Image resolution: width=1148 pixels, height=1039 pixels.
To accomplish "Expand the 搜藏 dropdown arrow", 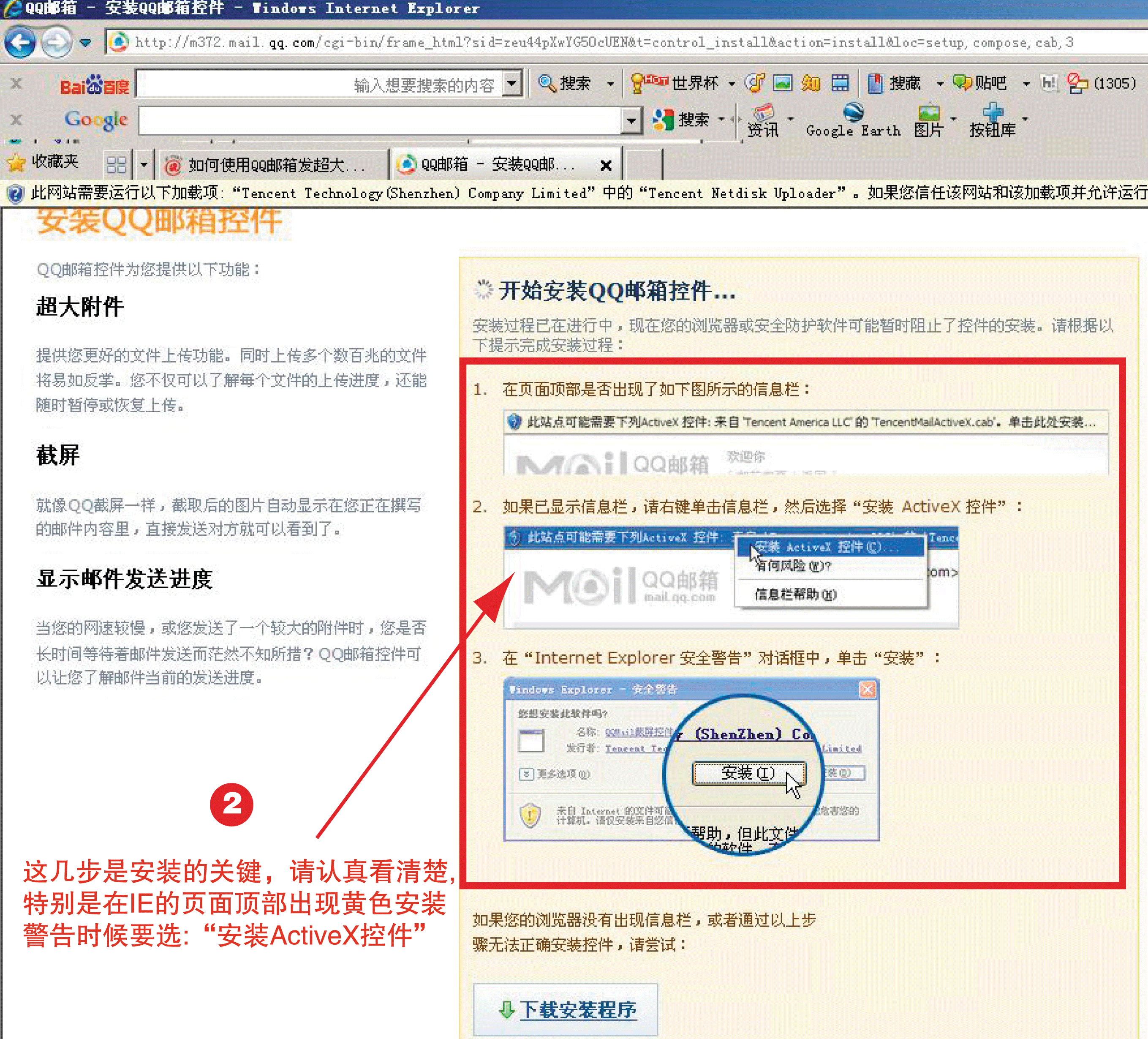I will pos(940,85).
